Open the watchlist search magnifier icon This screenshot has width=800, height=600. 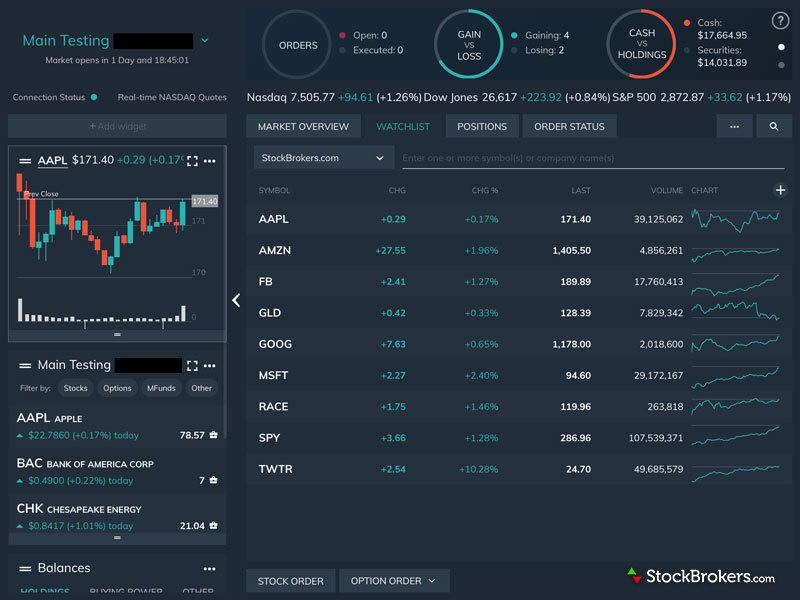point(774,127)
